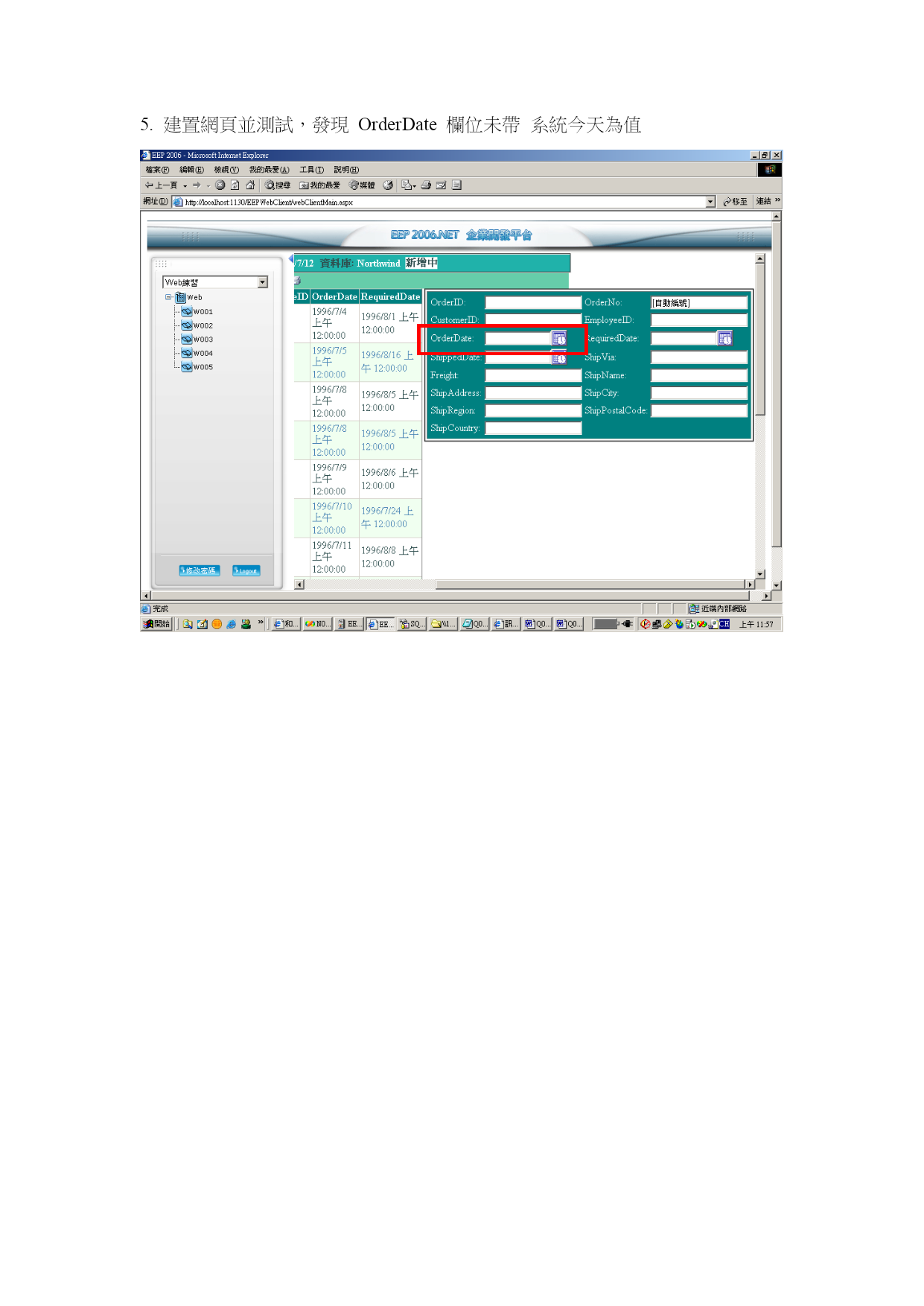
Task: Click the RequiredDate column header
Action: [390, 296]
